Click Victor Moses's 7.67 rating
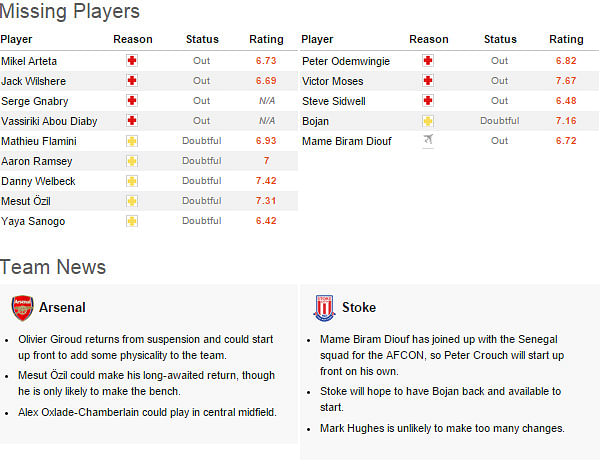Viewport: 606px width, 467px height. tap(566, 81)
